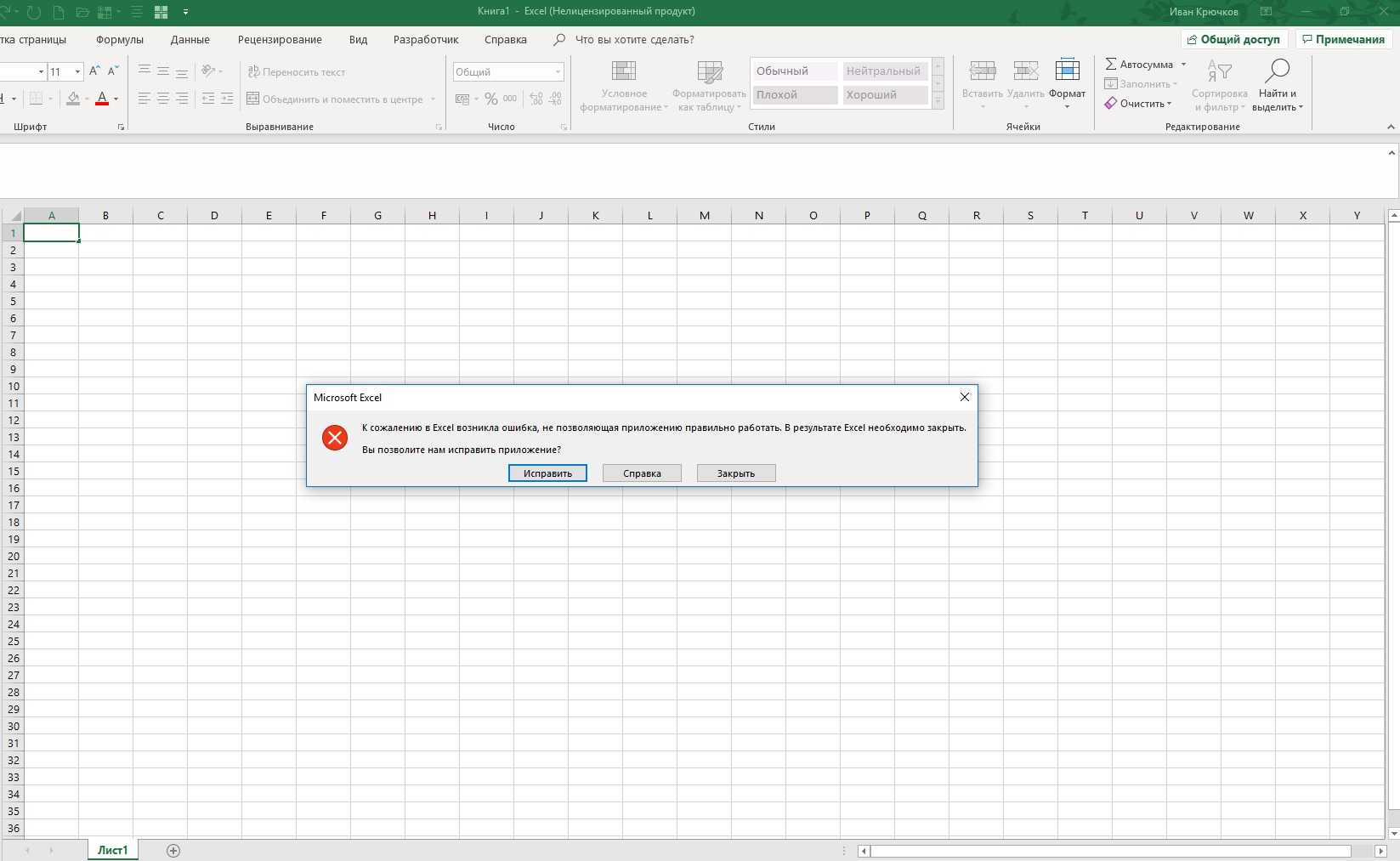Open Условное форматирование

pos(624,86)
